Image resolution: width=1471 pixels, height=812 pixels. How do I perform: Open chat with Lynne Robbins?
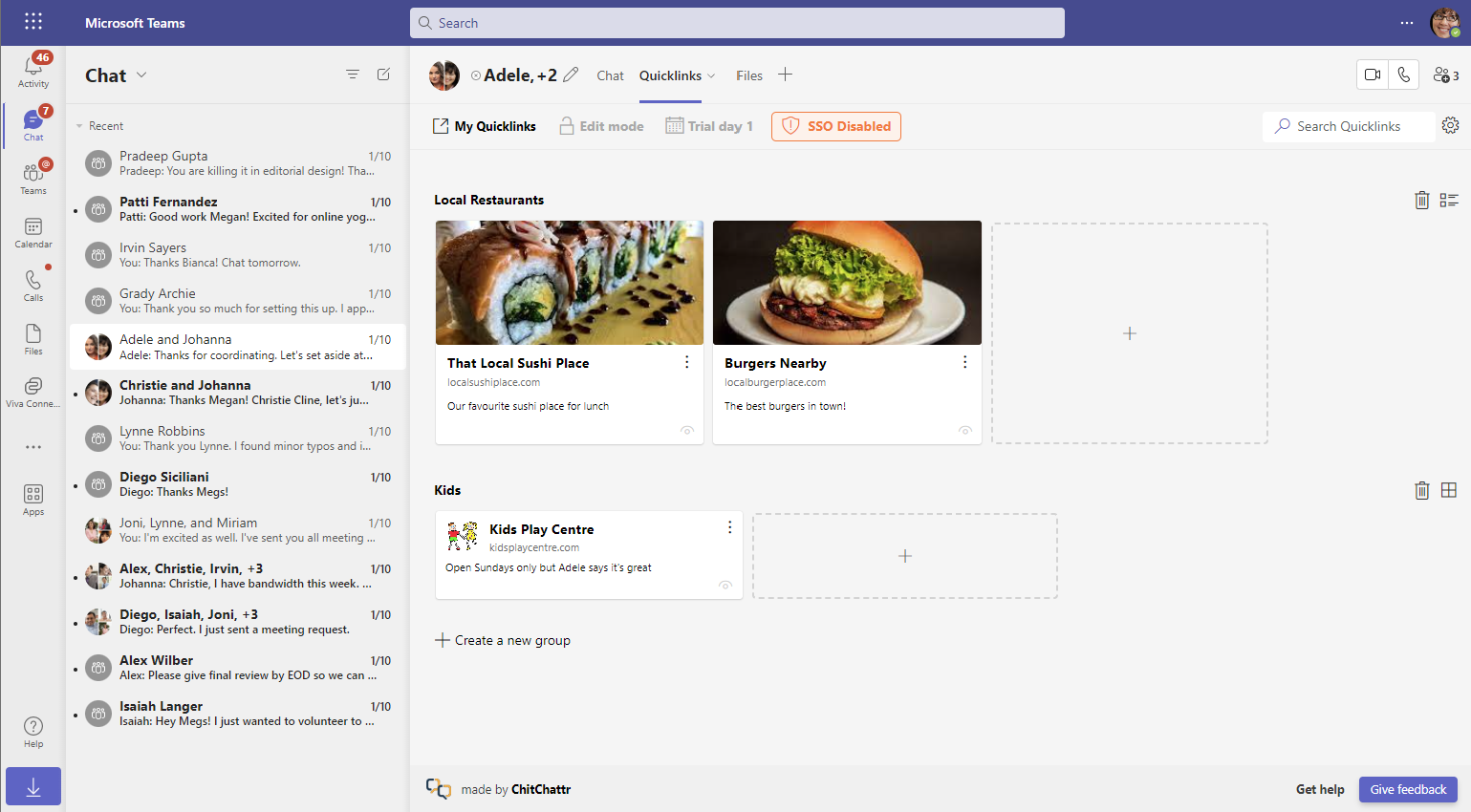tap(238, 438)
